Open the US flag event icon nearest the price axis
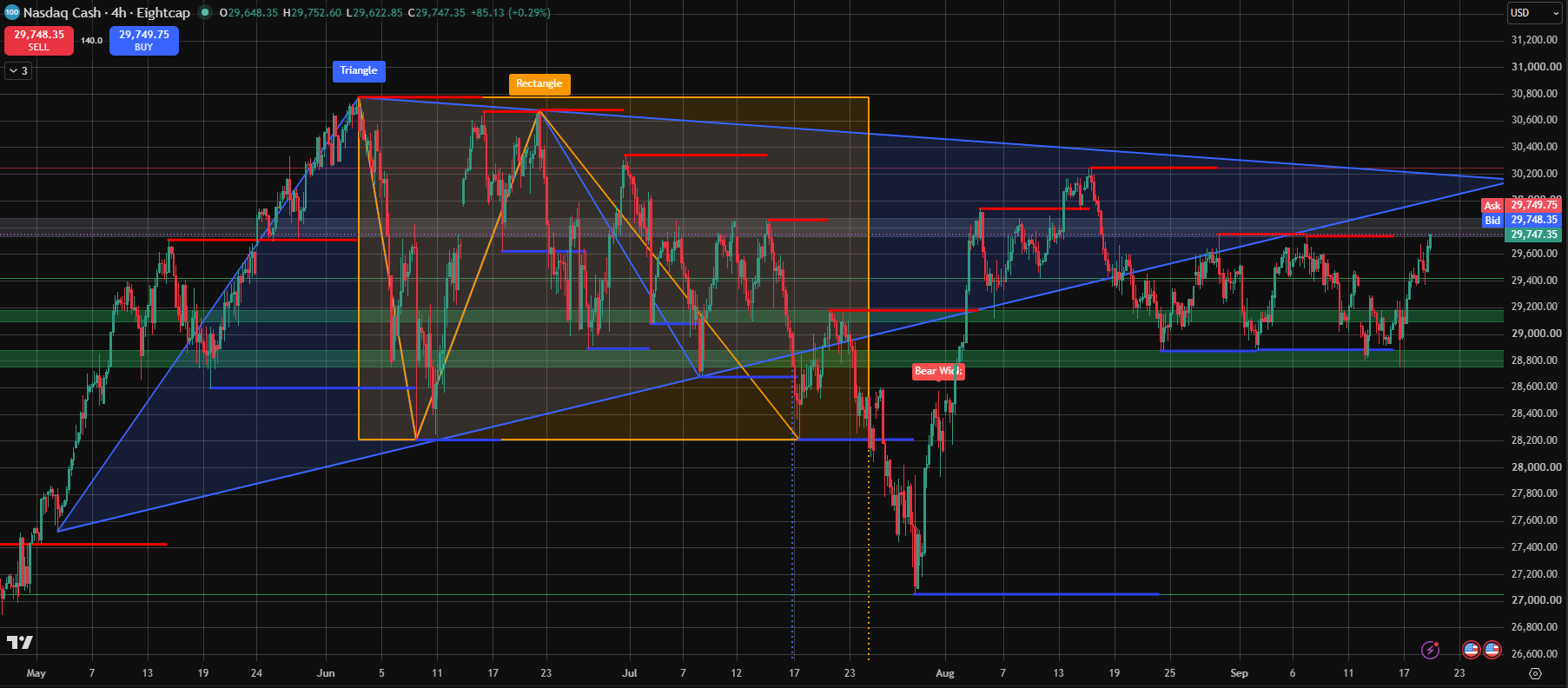The height and width of the screenshot is (688, 1568). click(x=1492, y=649)
